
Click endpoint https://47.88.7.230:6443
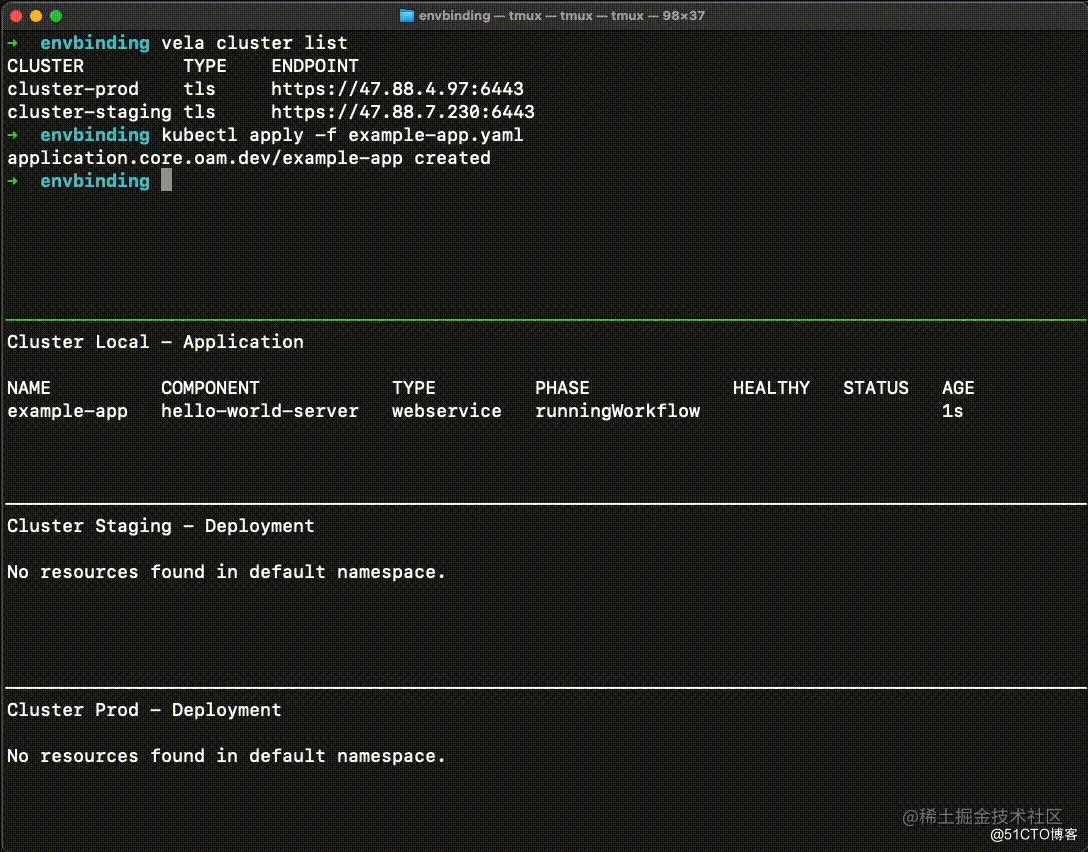coord(402,112)
